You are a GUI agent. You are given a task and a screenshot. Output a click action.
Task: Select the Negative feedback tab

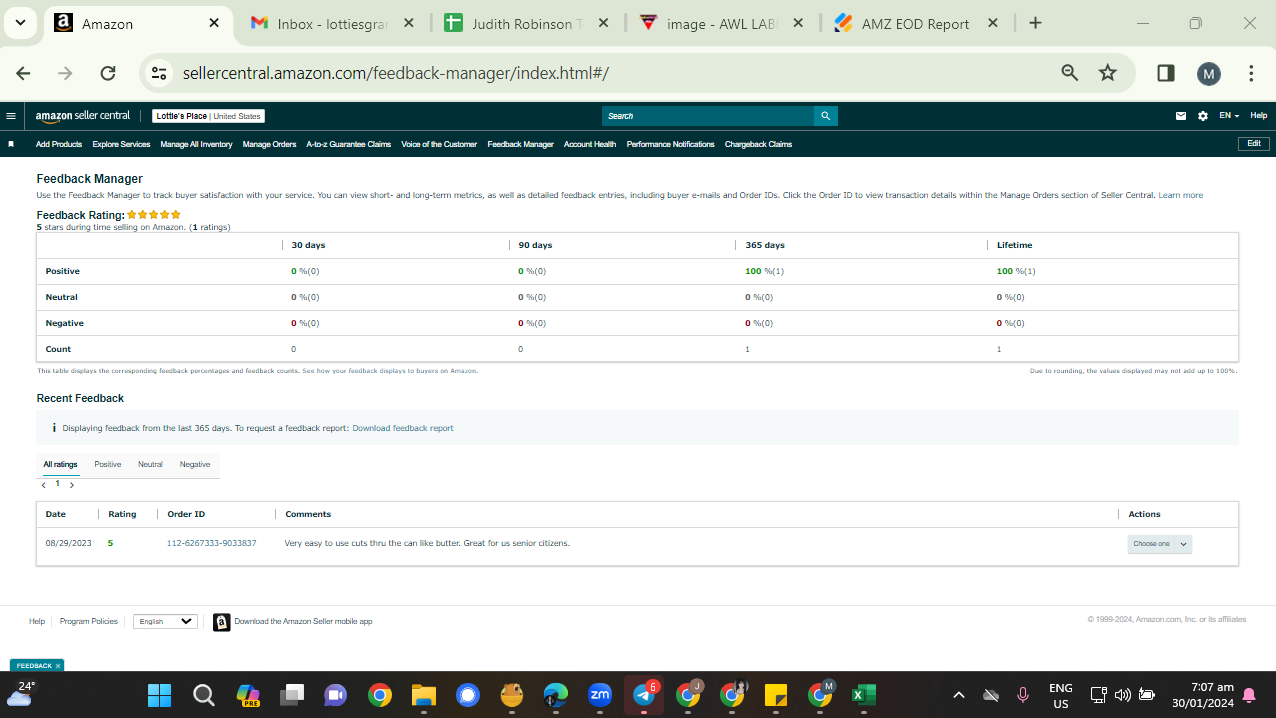[195, 465]
